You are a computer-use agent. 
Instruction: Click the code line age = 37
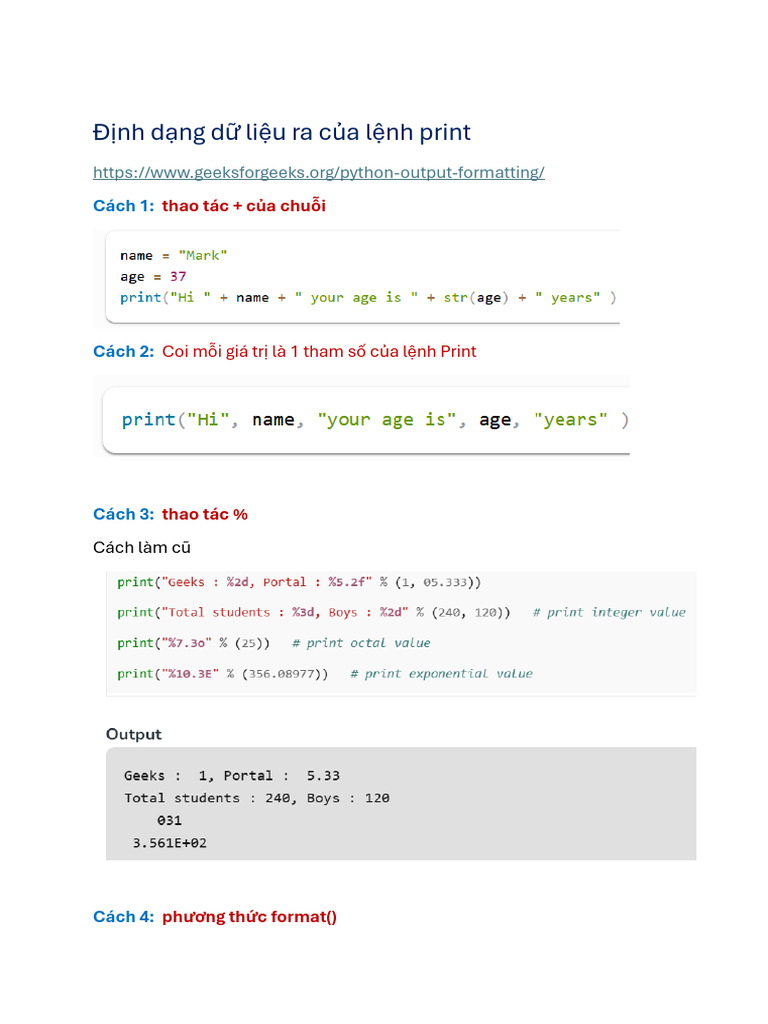coord(153,276)
